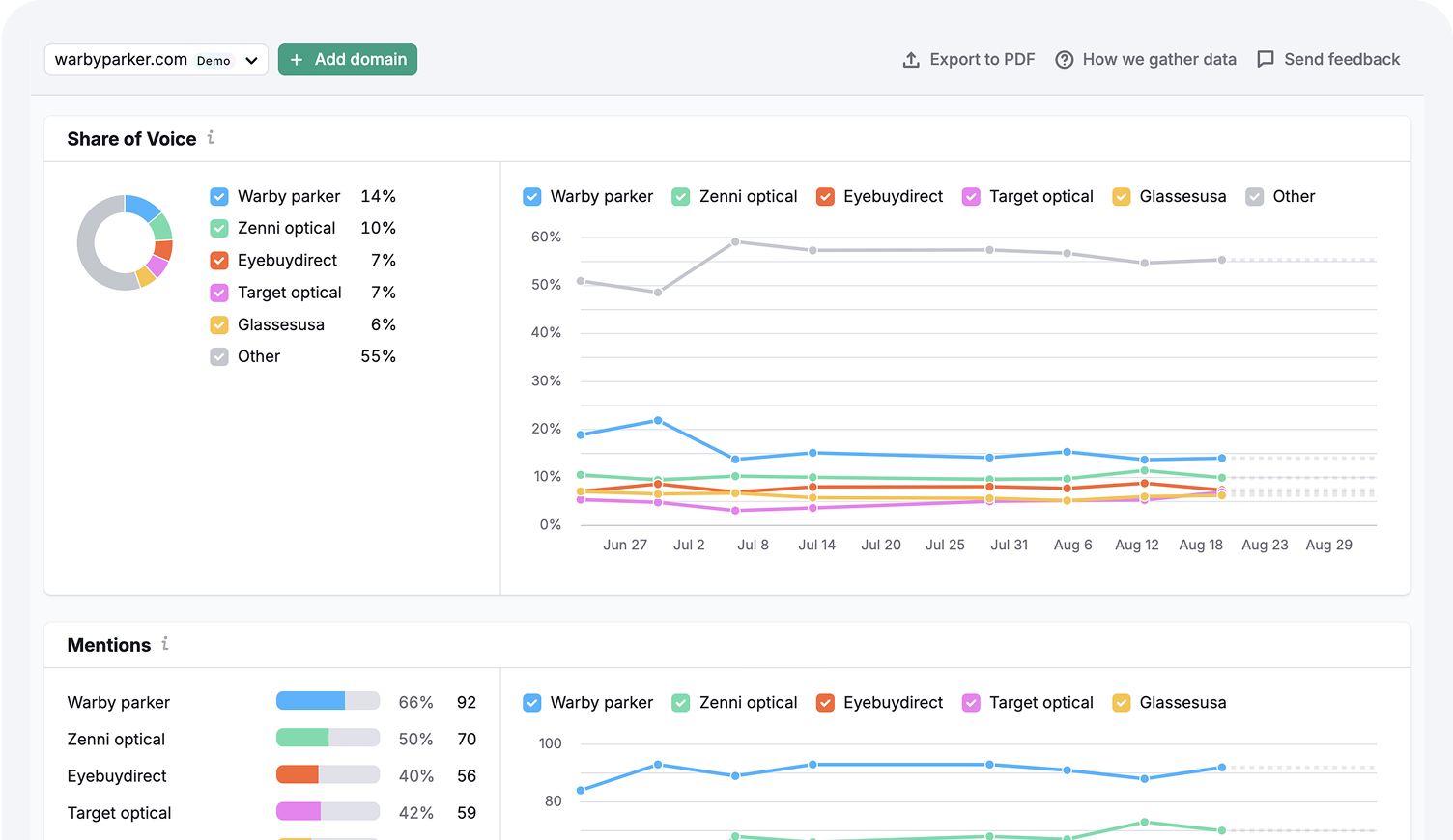Click the Mentions info icon
The image size is (1453, 840).
point(165,644)
